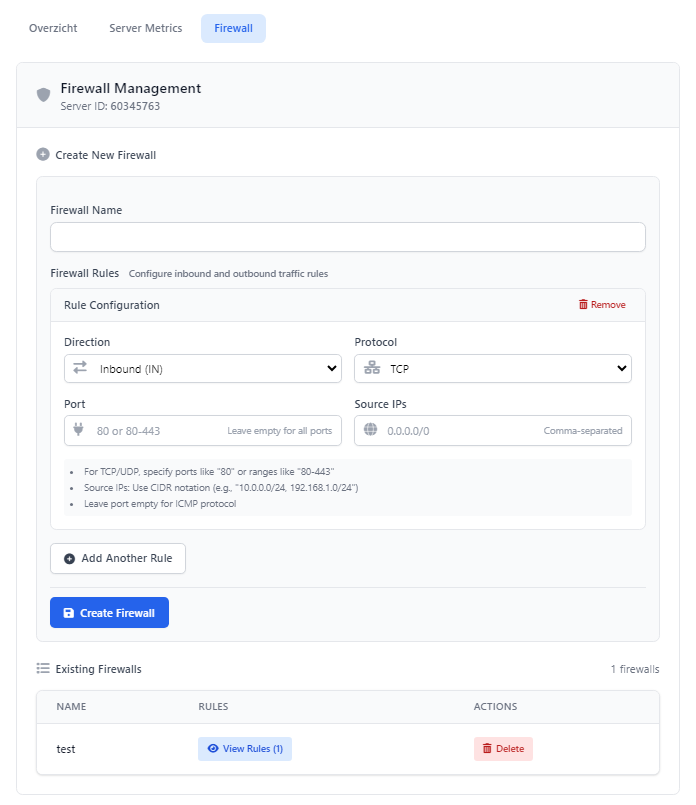Click the Create Firewall button
Screen dimensions: 696x805
(109, 612)
